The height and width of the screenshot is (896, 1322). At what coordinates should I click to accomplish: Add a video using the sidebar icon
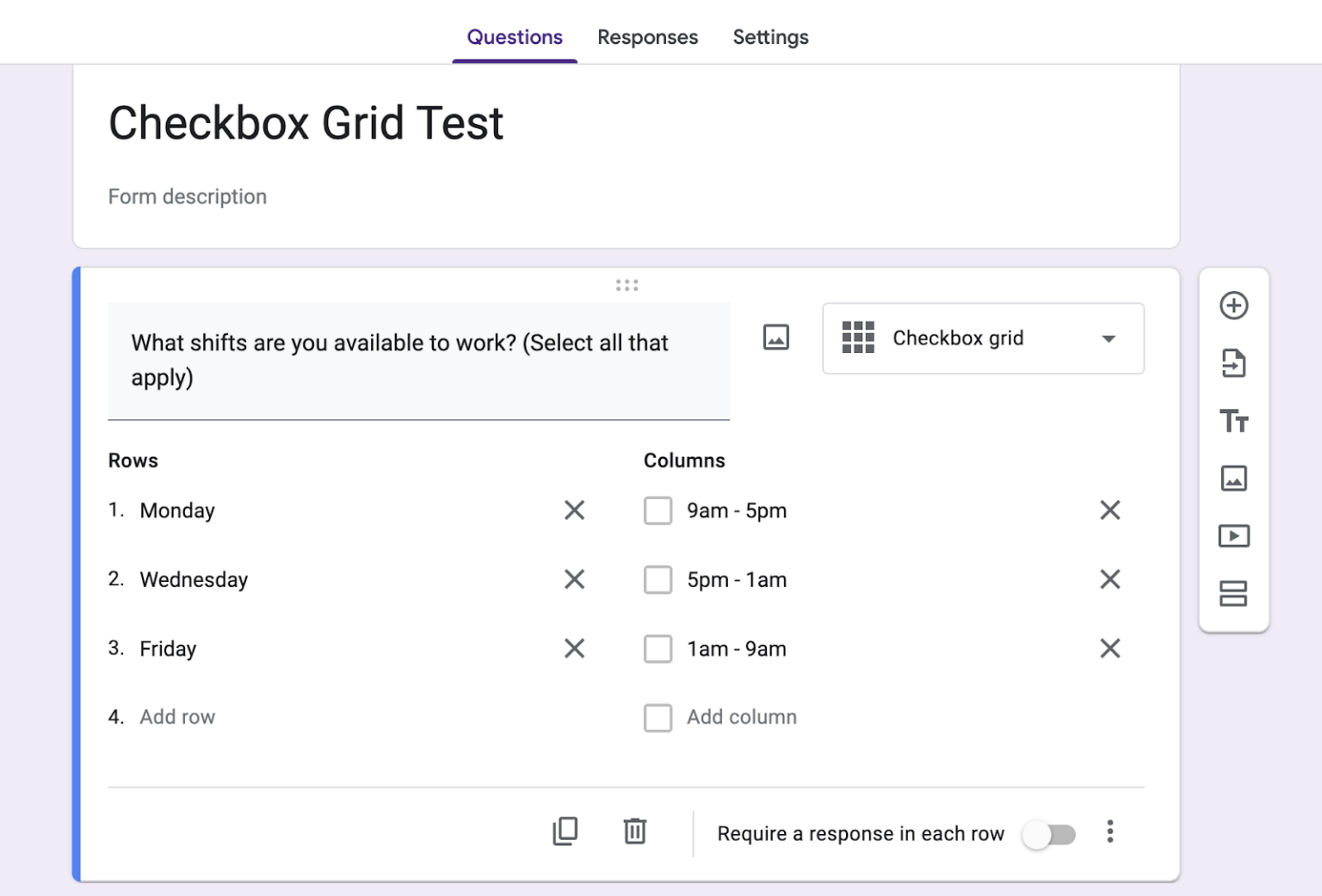pos(1234,535)
